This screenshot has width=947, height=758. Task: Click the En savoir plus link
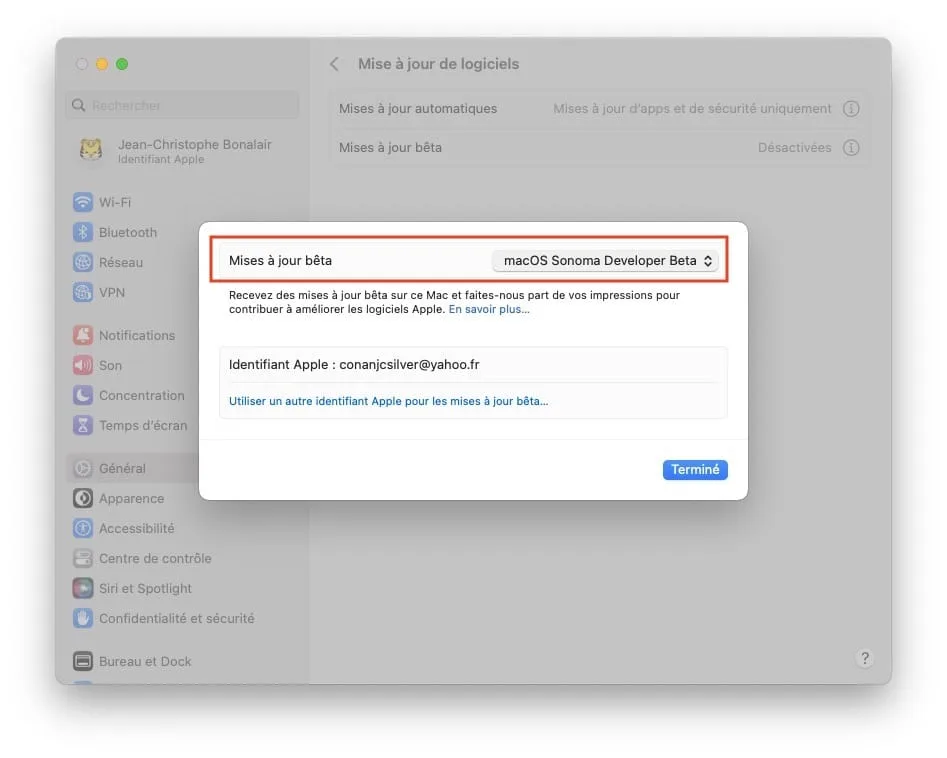[489, 309]
